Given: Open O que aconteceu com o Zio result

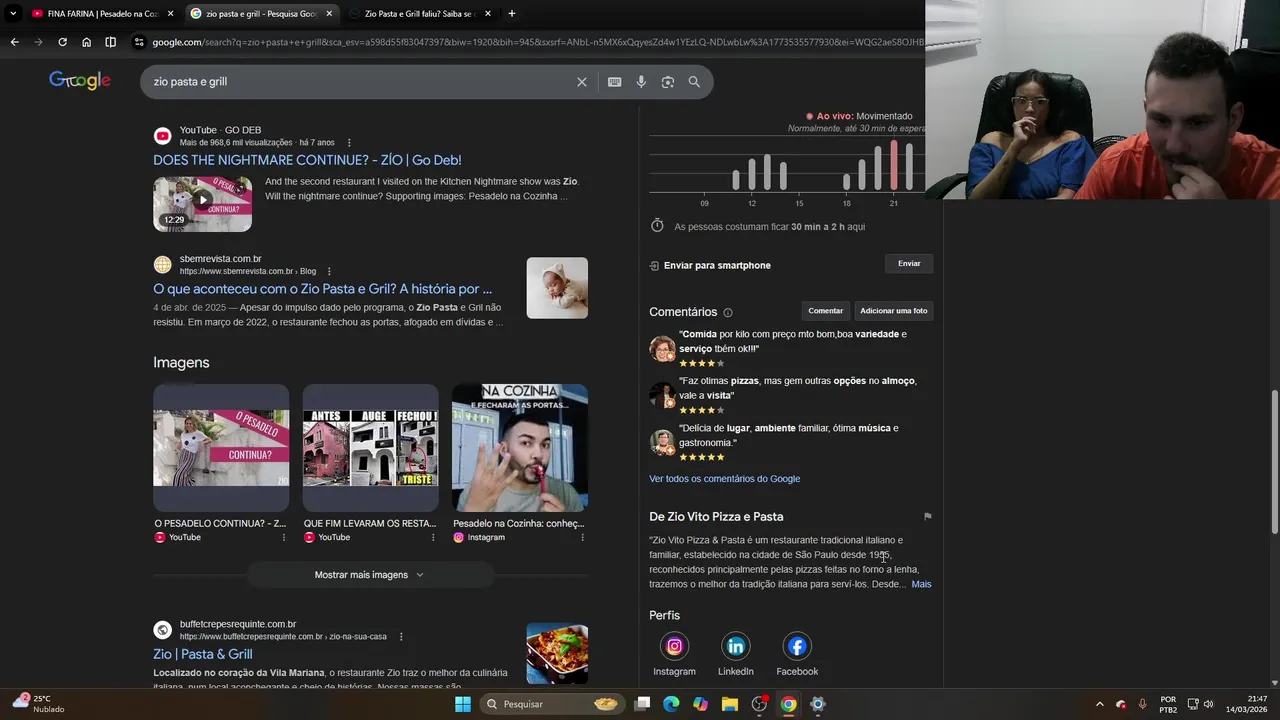Looking at the screenshot, I should [322, 289].
